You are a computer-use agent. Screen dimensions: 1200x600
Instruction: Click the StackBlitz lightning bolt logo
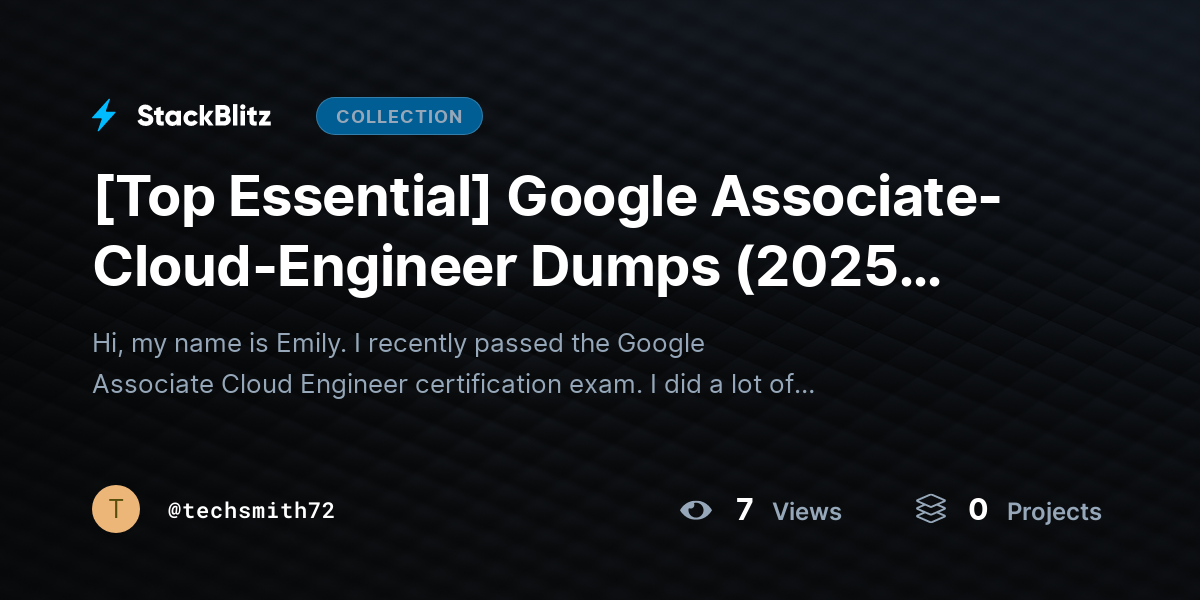pos(104,116)
